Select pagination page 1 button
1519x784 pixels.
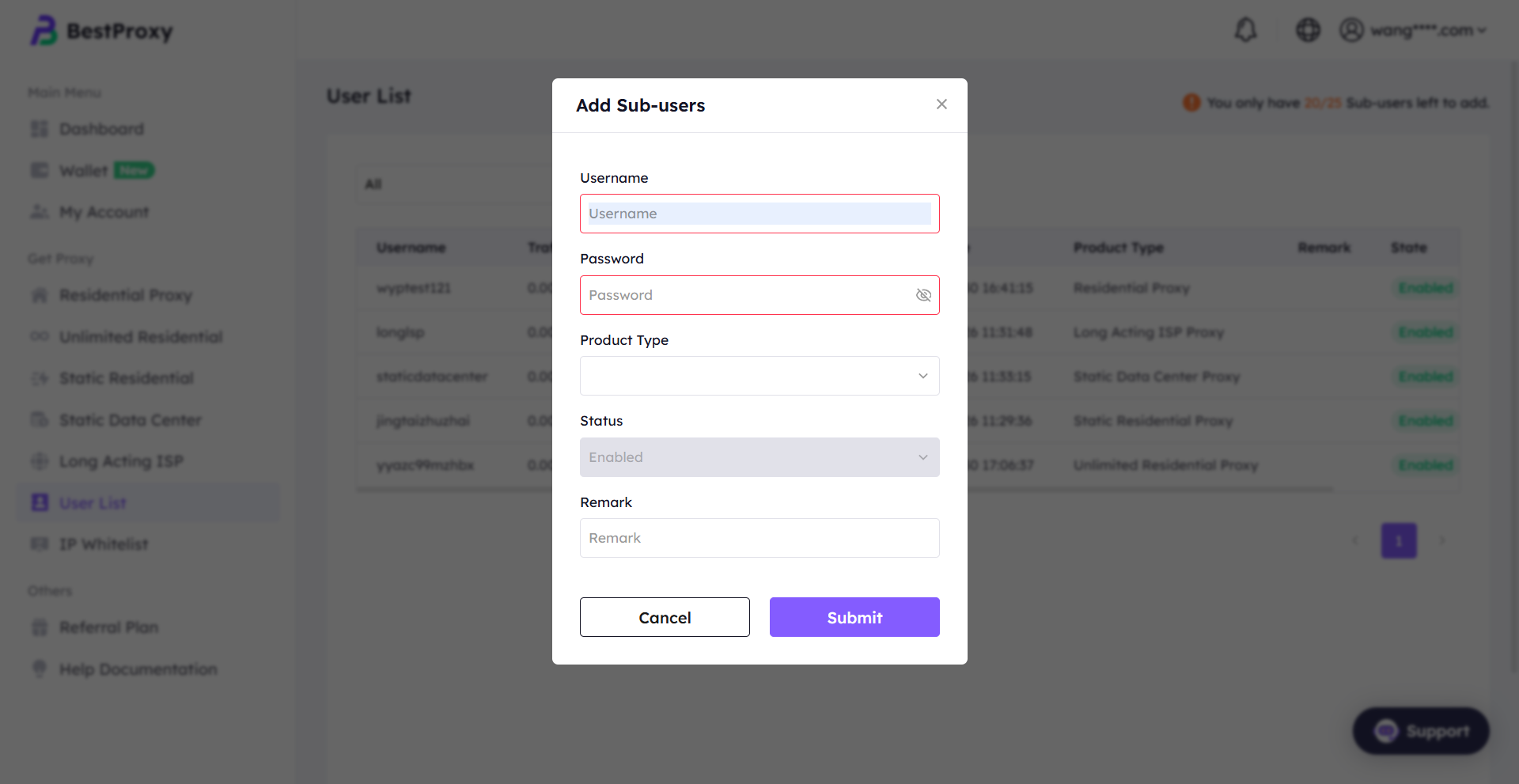coord(1399,541)
